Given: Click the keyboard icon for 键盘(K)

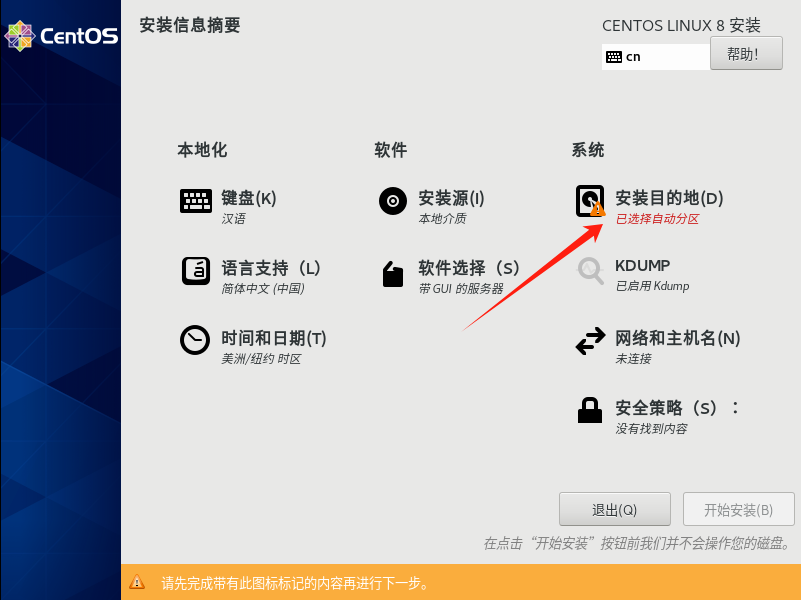Looking at the screenshot, I should (x=196, y=201).
